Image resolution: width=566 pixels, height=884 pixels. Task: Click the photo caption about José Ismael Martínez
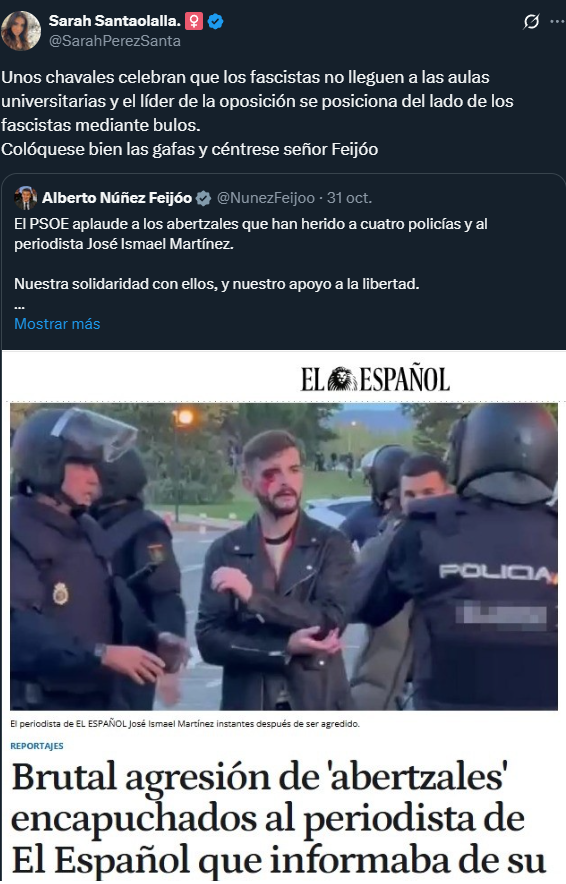pos(185,723)
